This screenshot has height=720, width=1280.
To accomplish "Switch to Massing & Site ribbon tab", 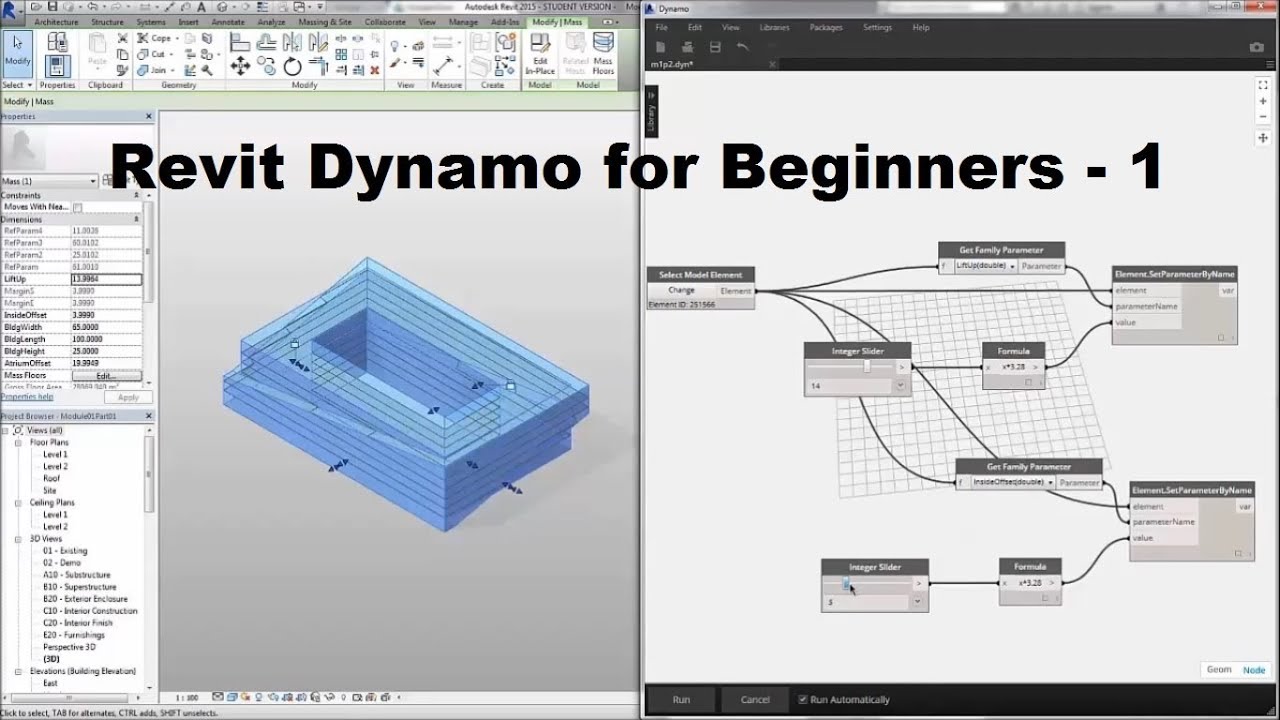I will [x=326, y=21].
